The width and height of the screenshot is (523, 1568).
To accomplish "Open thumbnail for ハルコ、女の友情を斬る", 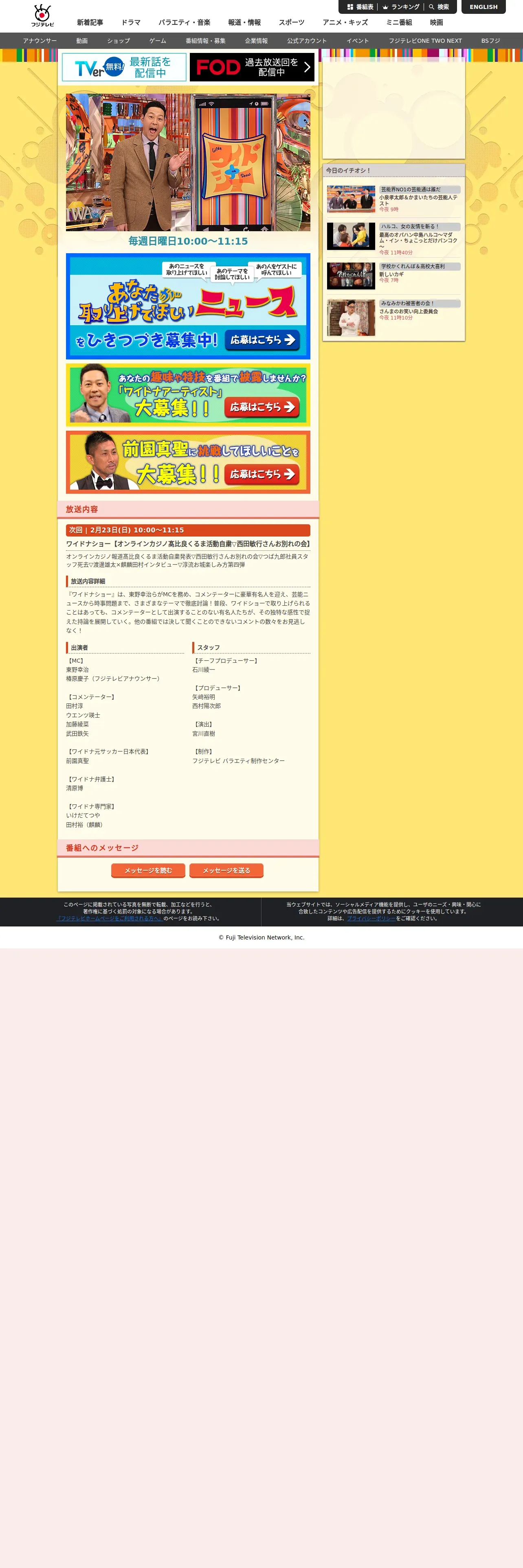I will click(x=351, y=236).
